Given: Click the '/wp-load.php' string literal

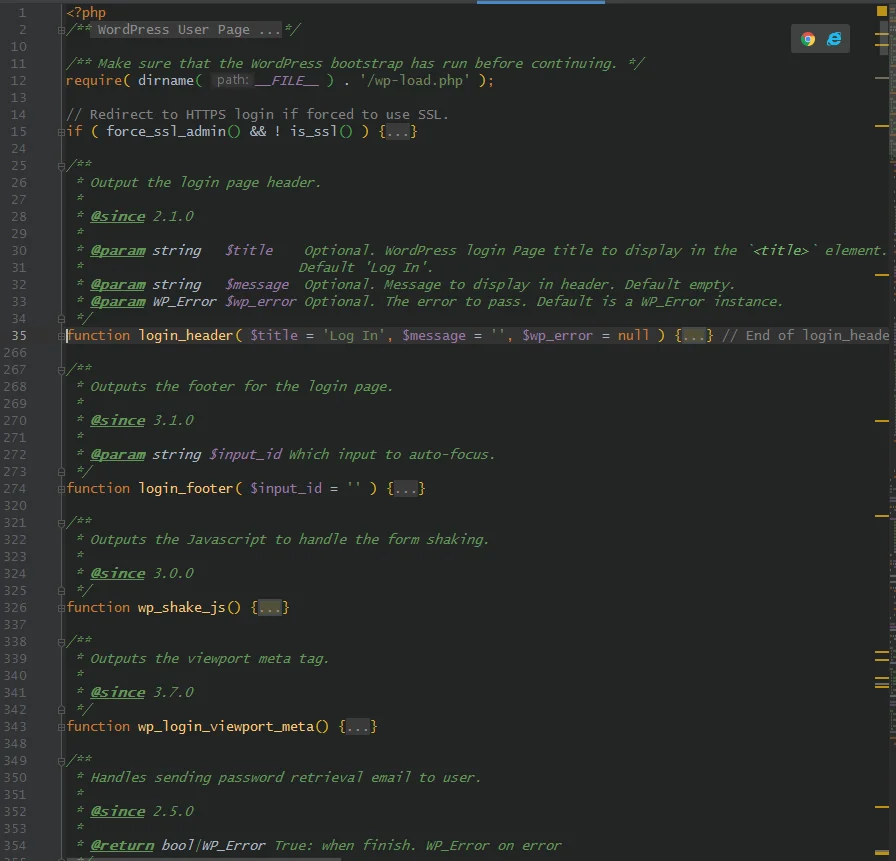Looking at the screenshot, I should [x=414, y=81].
